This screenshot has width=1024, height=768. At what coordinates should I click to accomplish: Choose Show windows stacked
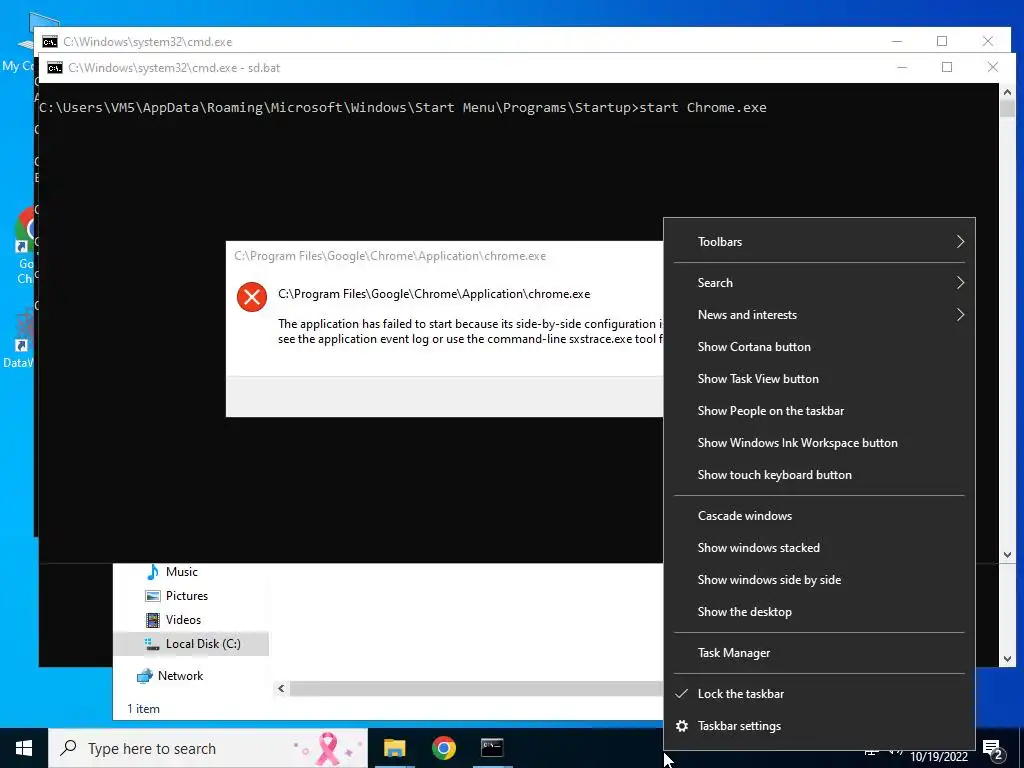tap(819, 548)
